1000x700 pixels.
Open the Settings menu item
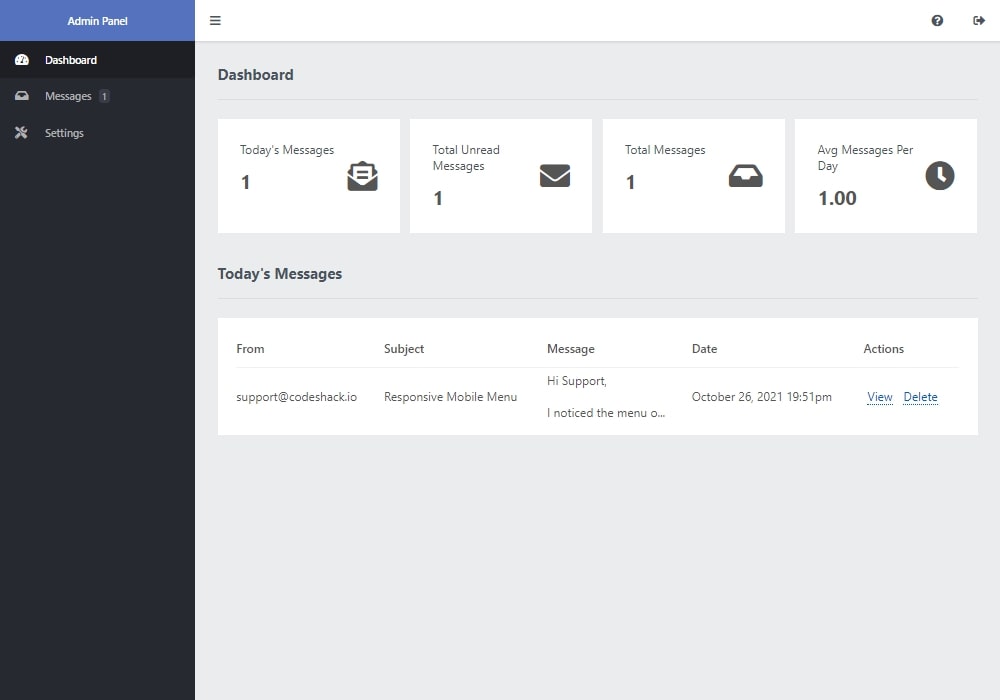click(97, 133)
